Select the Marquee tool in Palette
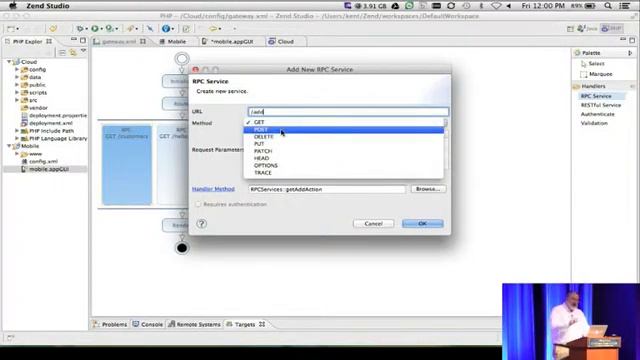Viewport: 640px width, 360px height. (x=596, y=74)
